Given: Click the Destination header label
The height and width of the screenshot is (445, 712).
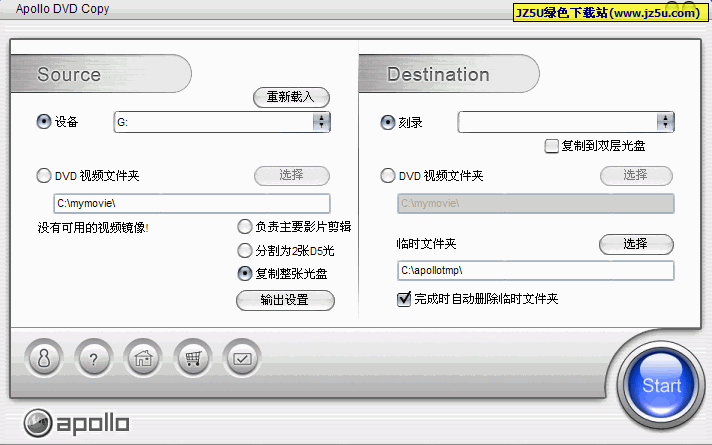Looking at the screenshot, I should pos(438,74).
